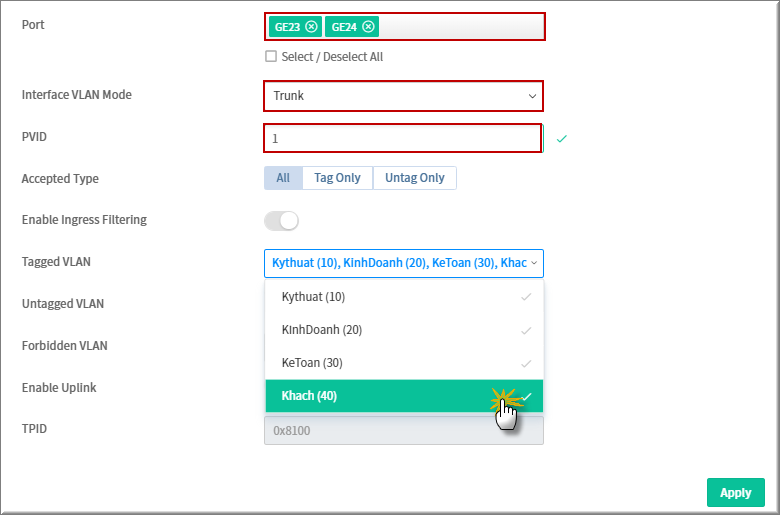Click checkmark icon next to KinhDoanh (20)

(526, 330)
